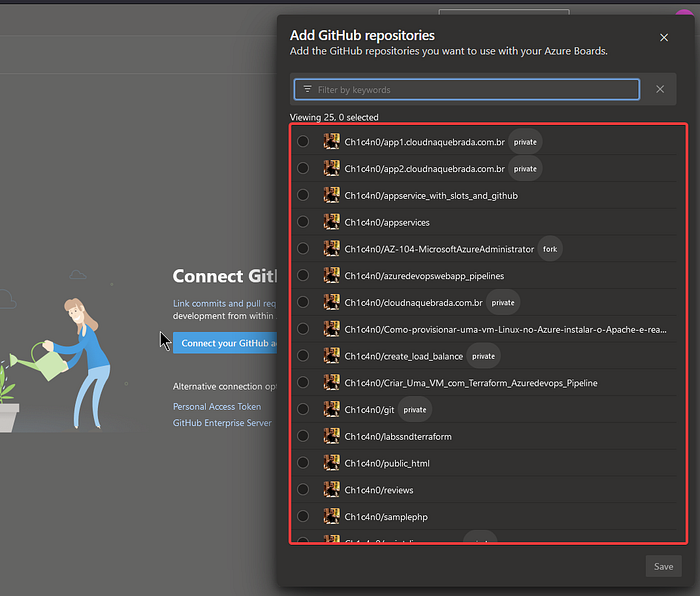Click the 'Viewing 25, 0 selected' status text

tap(334, 117)
